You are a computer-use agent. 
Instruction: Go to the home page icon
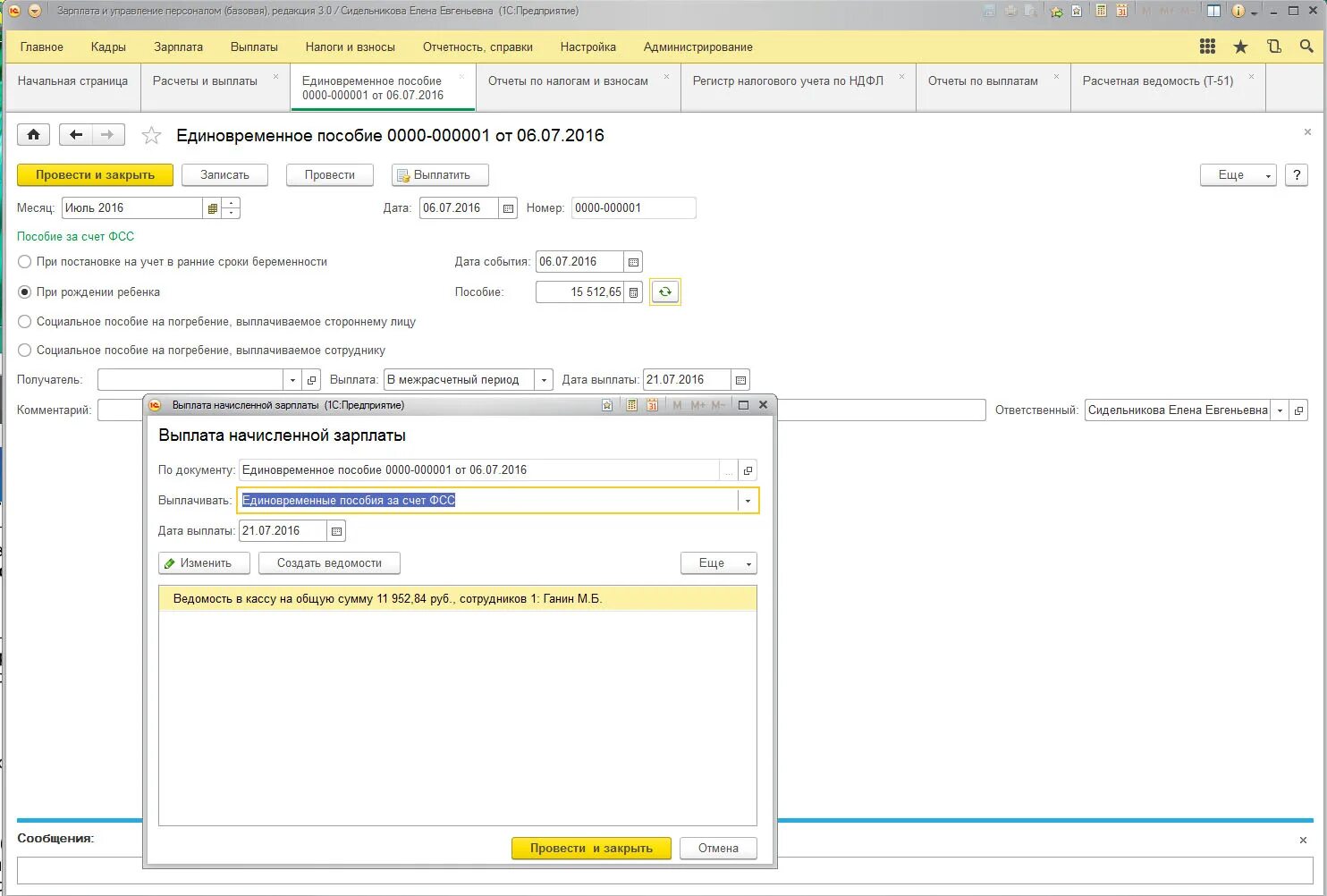pyautogui.click(x=33, y=135)
